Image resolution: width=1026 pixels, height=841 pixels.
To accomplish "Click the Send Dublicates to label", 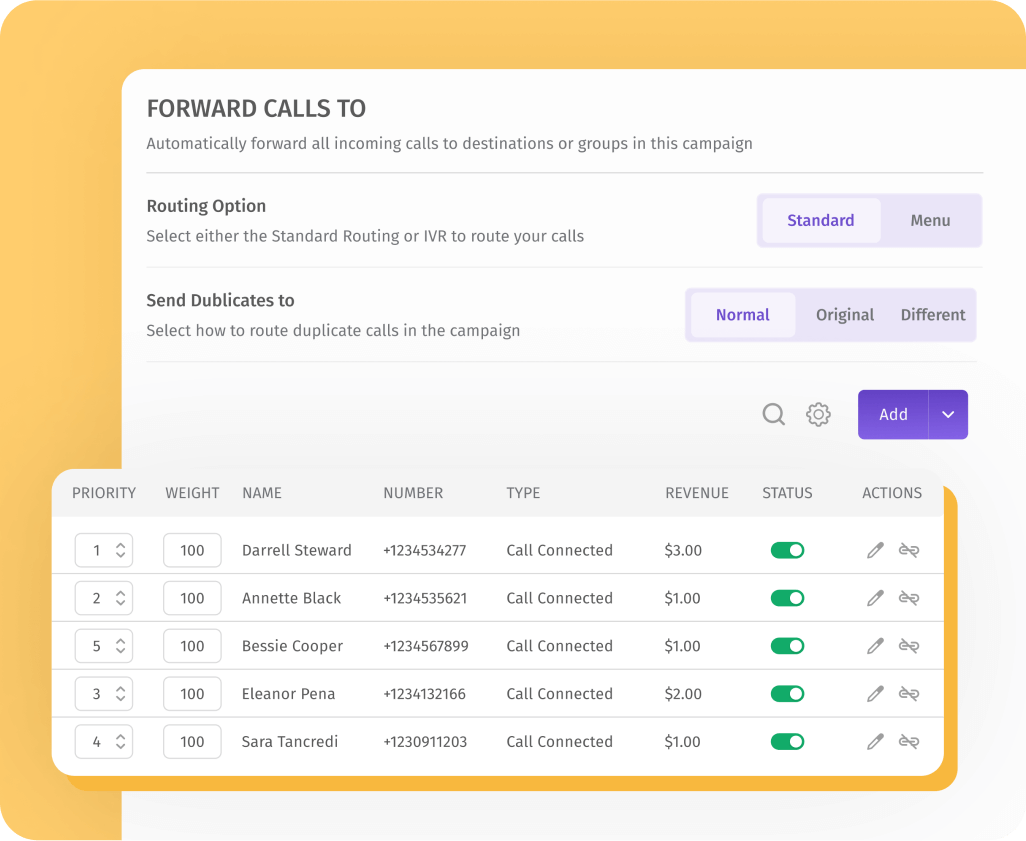I will pyautogui.click(x=221, y=300).
